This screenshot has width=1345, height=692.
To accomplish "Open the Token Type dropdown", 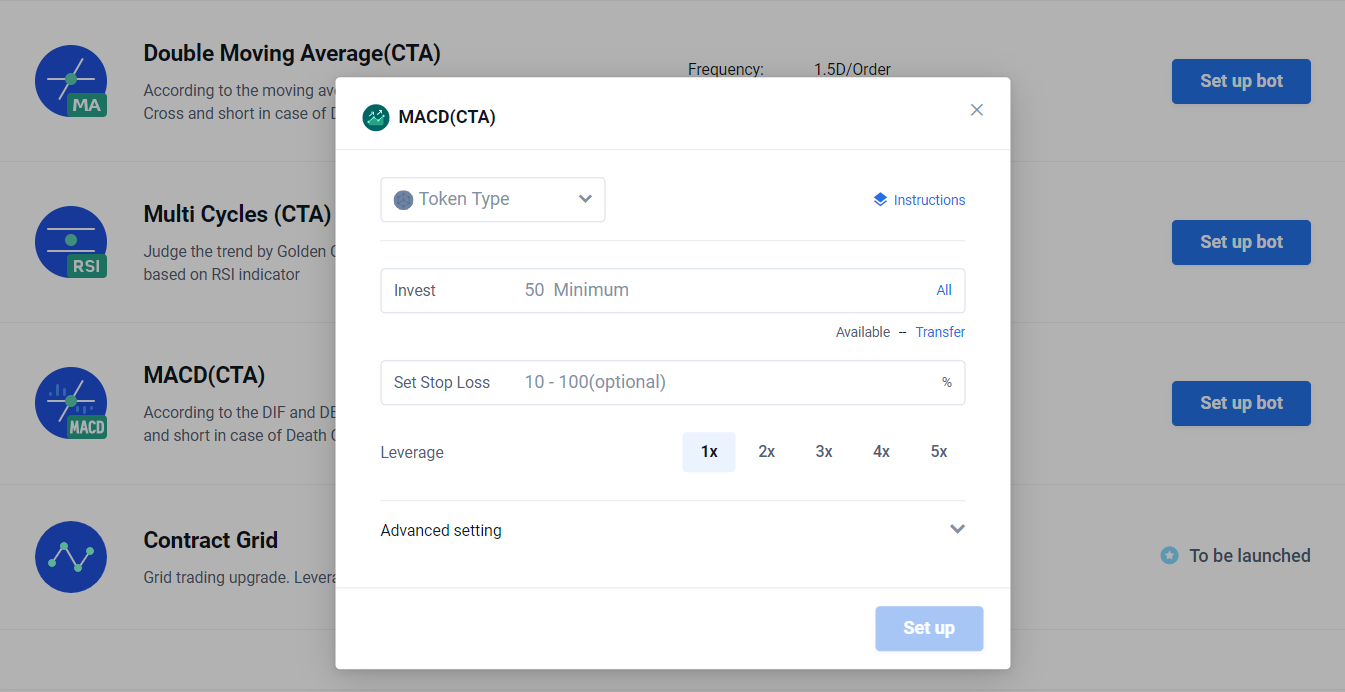I will click(493, 199).
